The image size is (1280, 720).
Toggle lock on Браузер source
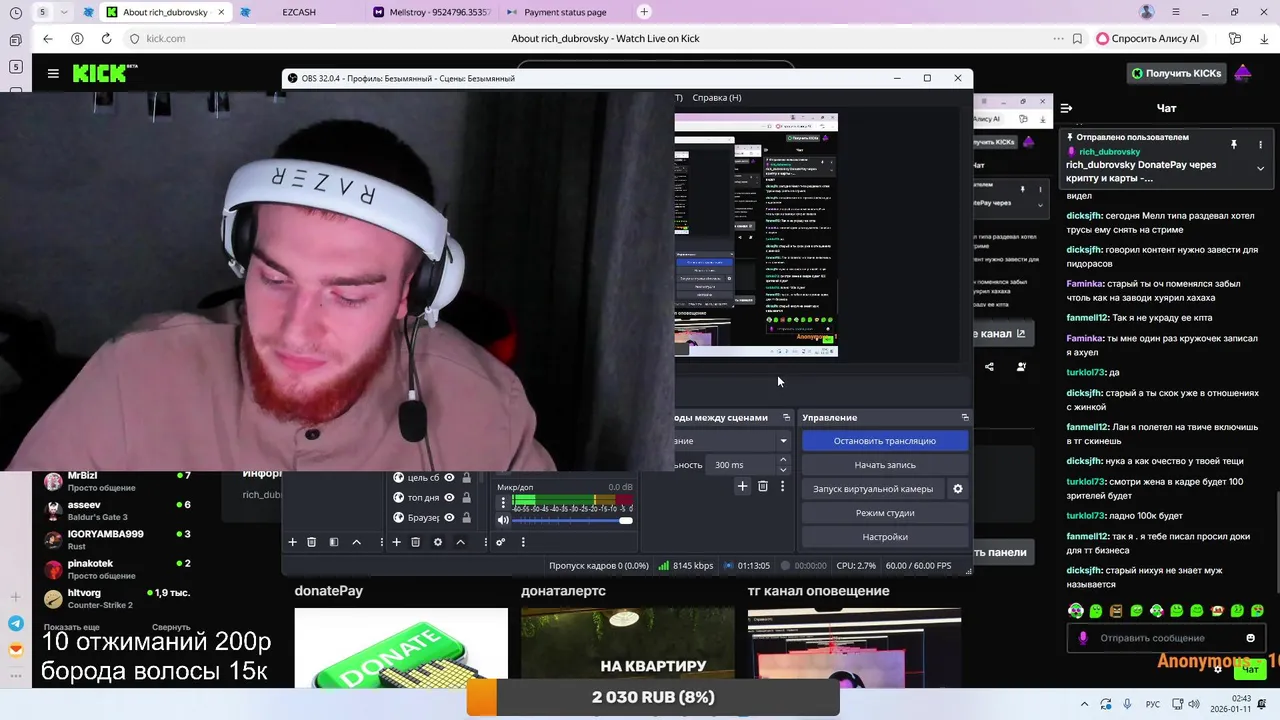466,517
